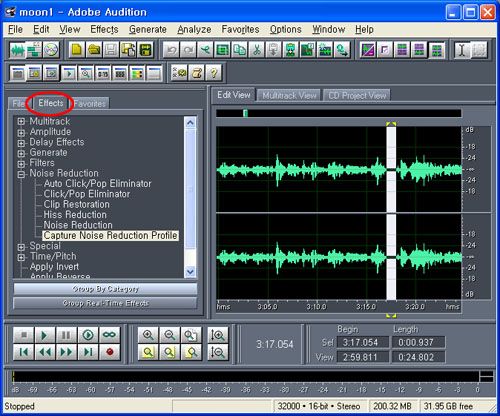Expand the Amplitude effects category
500x416 pixels.
tap(21, 133)
